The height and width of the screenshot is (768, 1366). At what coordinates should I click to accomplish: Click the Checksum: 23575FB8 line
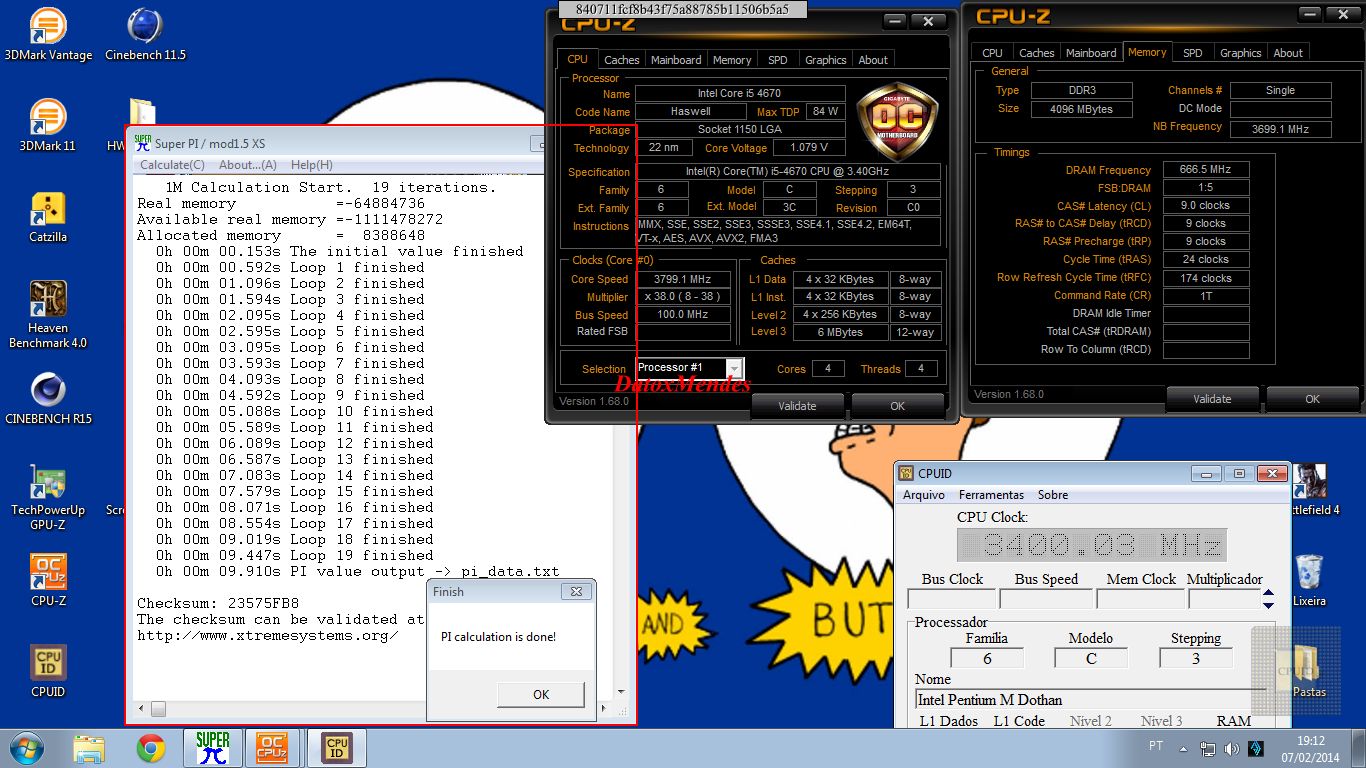(218, 603)
